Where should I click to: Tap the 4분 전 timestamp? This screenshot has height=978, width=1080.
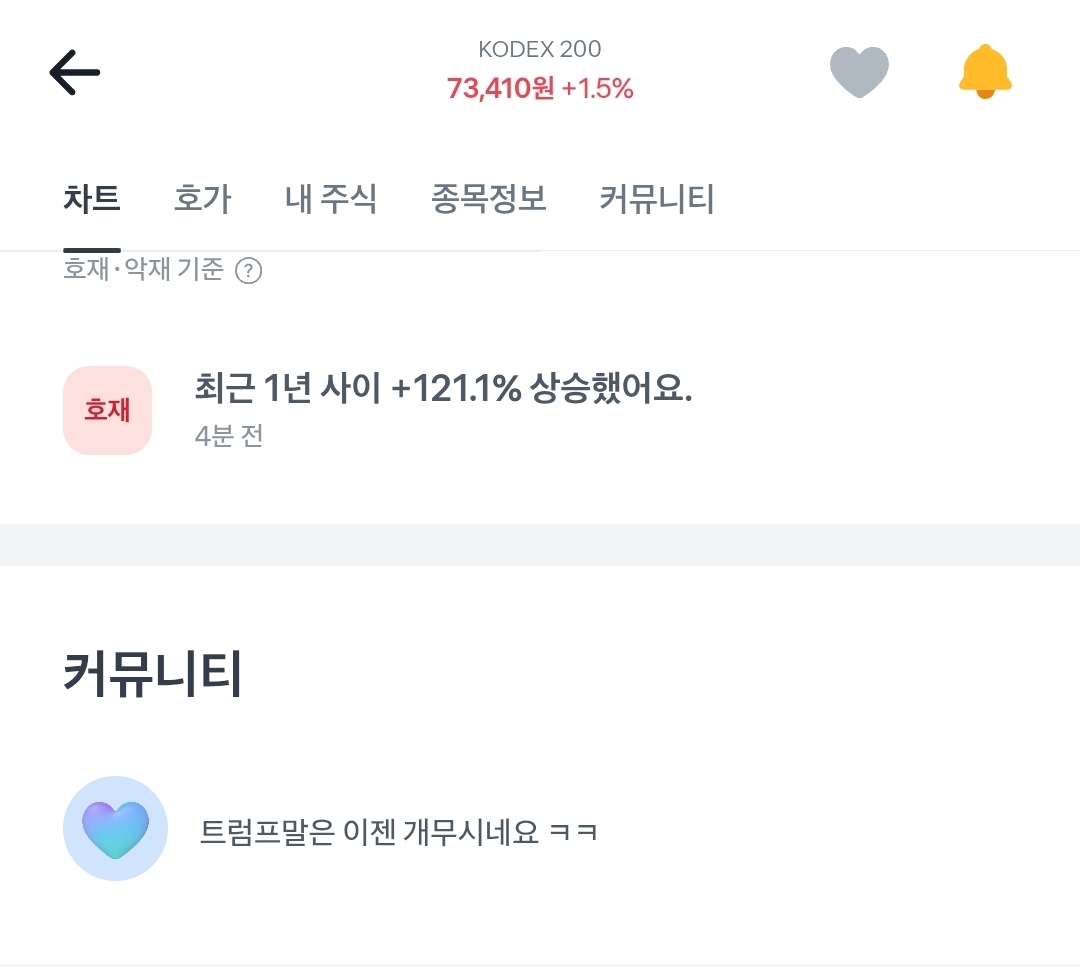click(229, 437)
